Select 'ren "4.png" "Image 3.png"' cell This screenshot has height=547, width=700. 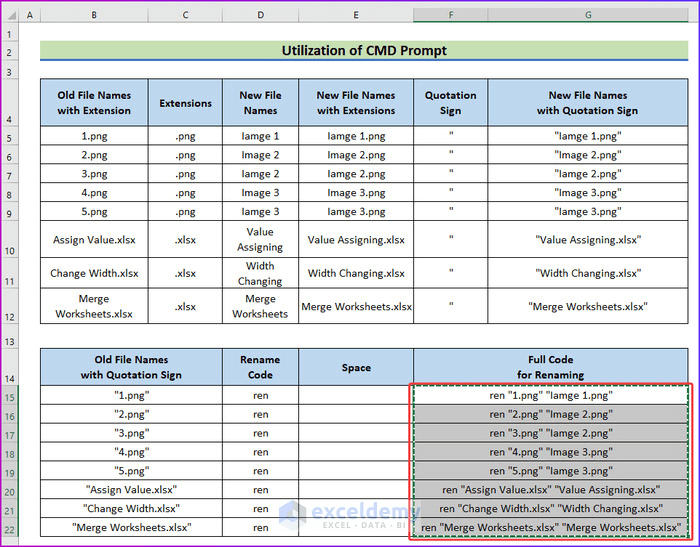tap(550, 452)
